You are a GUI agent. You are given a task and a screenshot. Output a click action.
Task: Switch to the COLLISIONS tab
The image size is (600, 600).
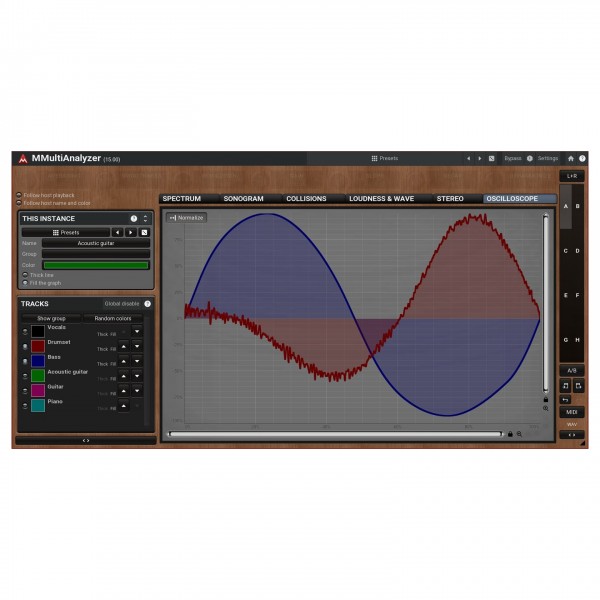point(312,199)
